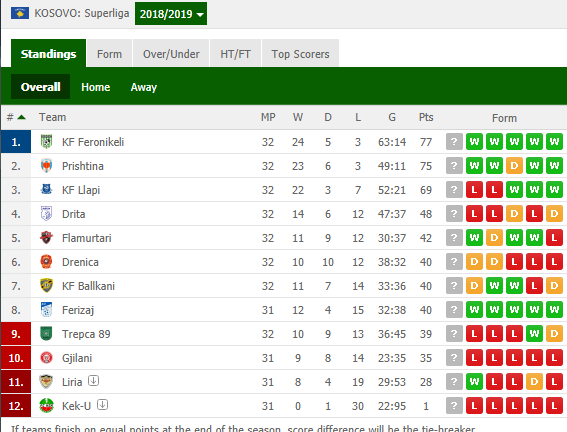Switch to the Form tab
Image resolution: width=567 pixels, height=432 pixels.
click(109, 54)
